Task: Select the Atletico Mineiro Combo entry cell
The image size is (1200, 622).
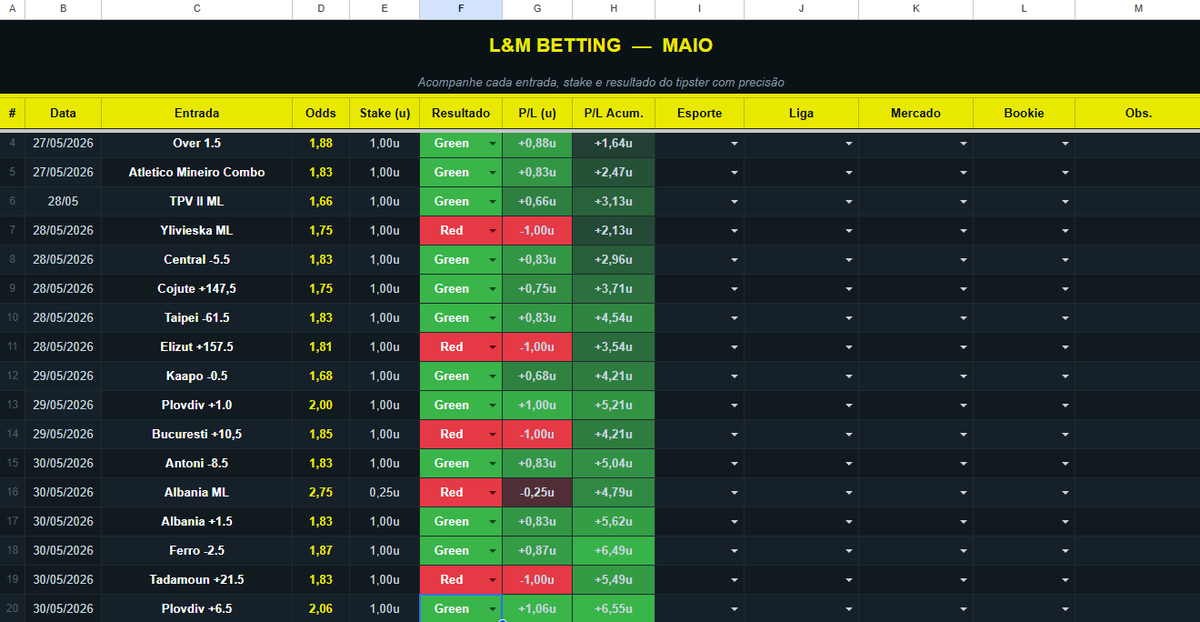Action: tap(197, 172)
